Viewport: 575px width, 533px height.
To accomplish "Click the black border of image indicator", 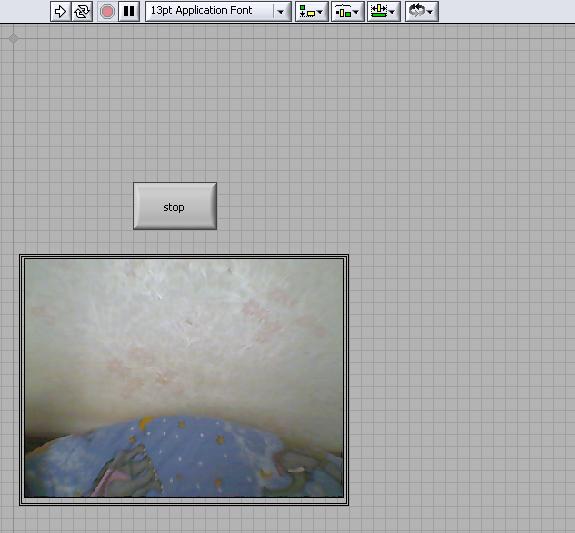I will coord(184,257).
